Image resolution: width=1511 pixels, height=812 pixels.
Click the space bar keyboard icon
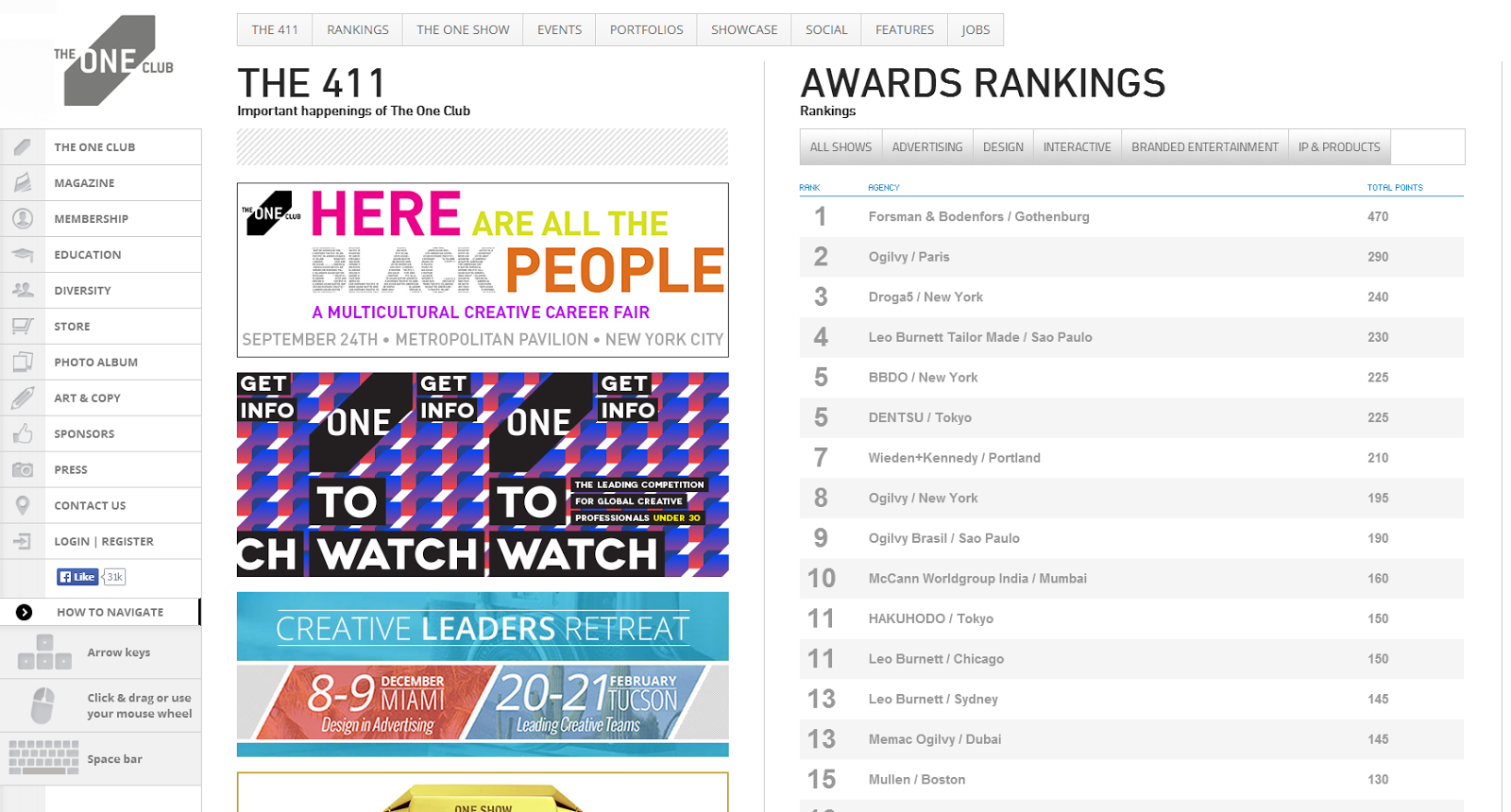pos(43,758)
